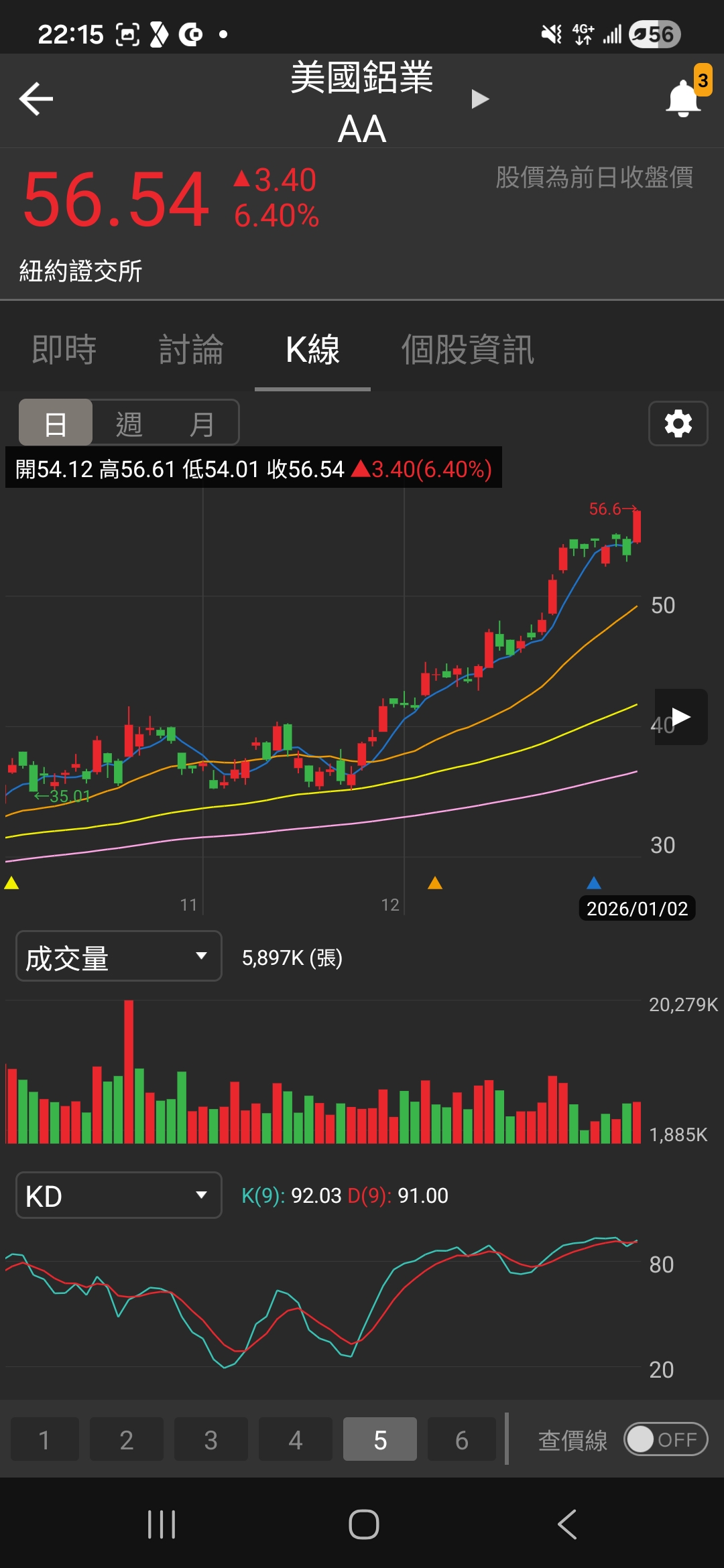
Task: Open the notification bell with badge 3
Action: 686,96
